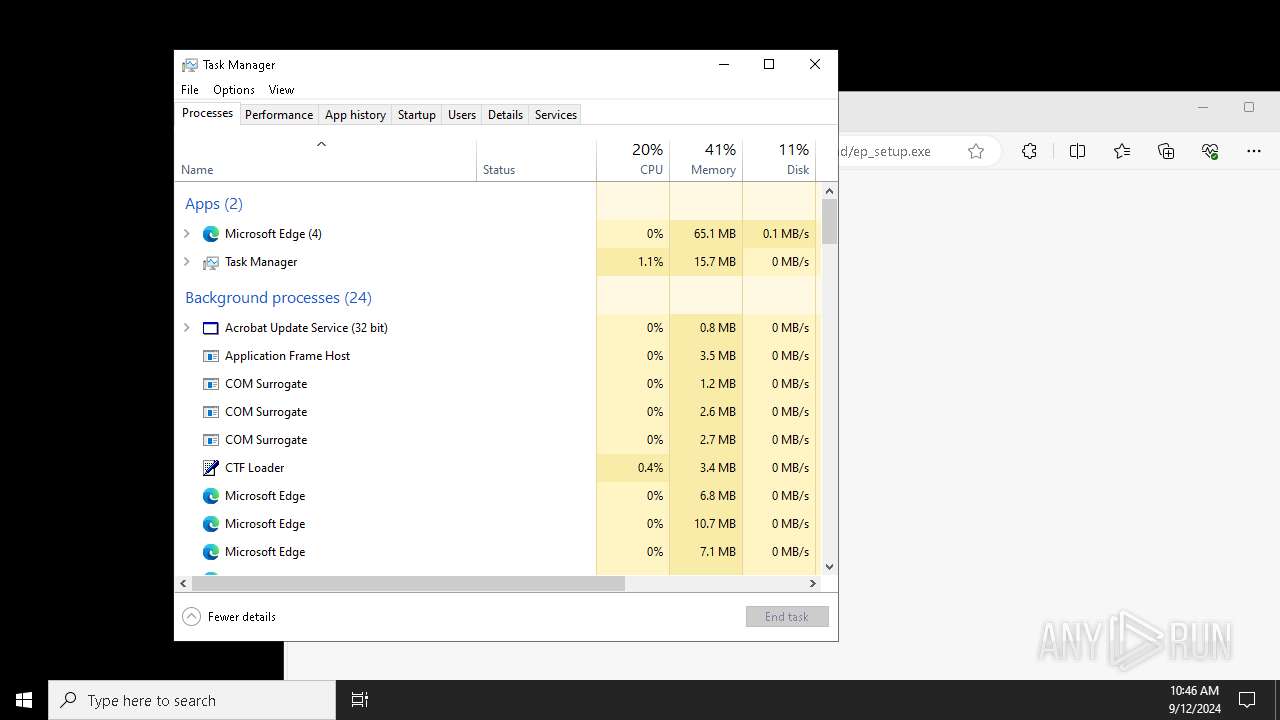Click the Apps (2) heading

click(214, 204)
